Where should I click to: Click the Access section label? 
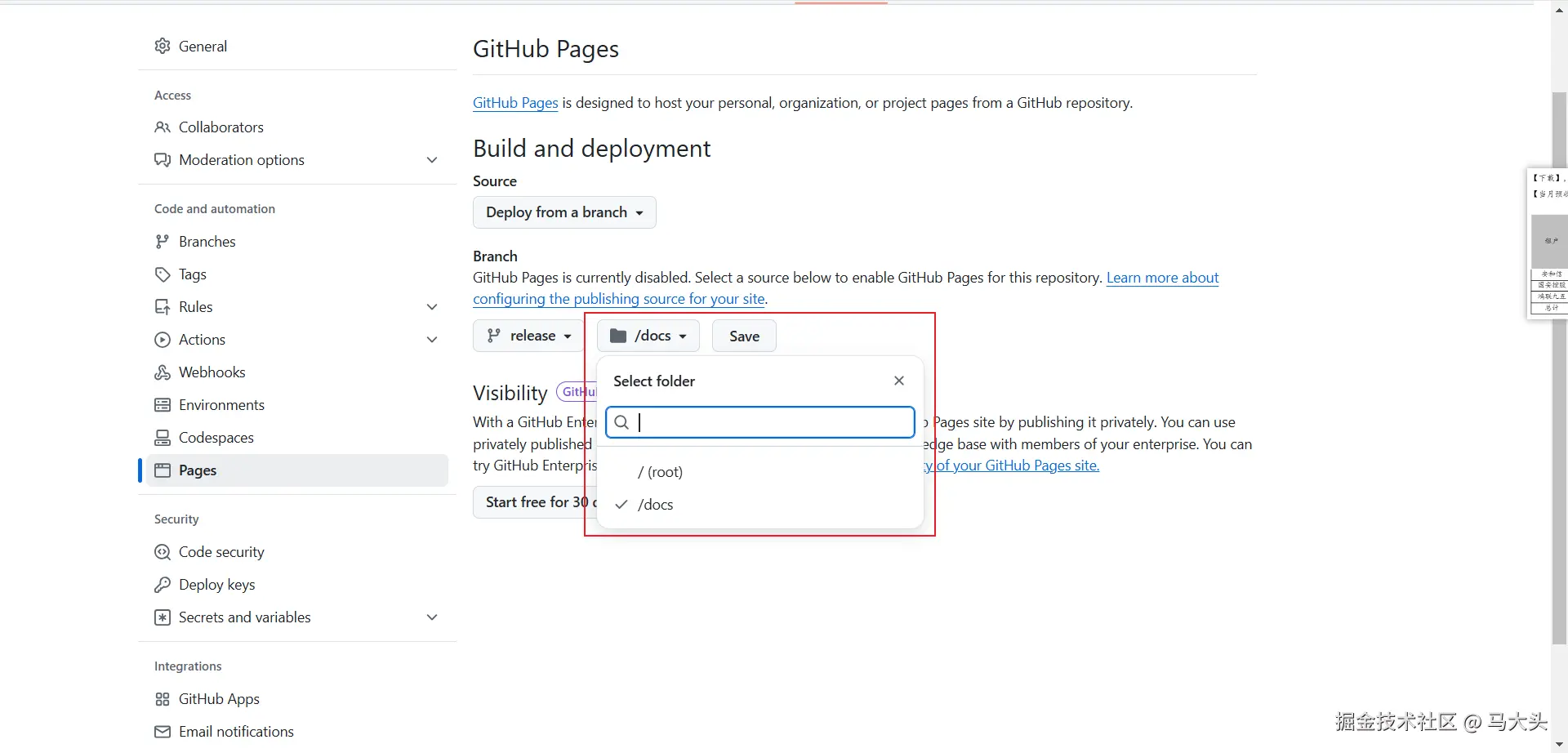[x=172, y=95]
